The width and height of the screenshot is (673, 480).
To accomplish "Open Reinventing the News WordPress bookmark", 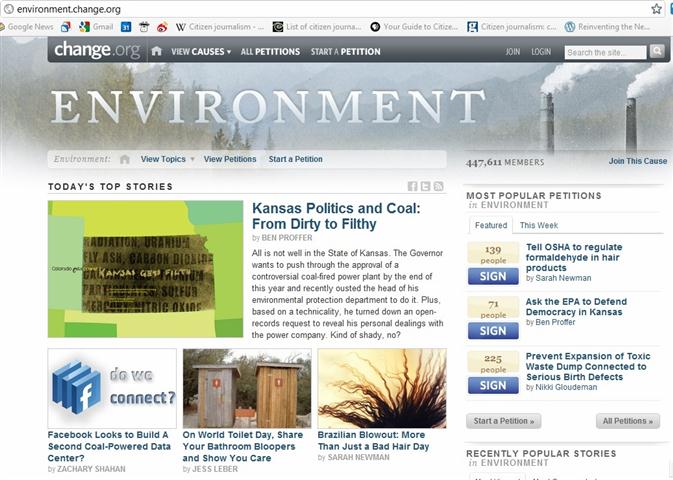I will tap(608, 27).
